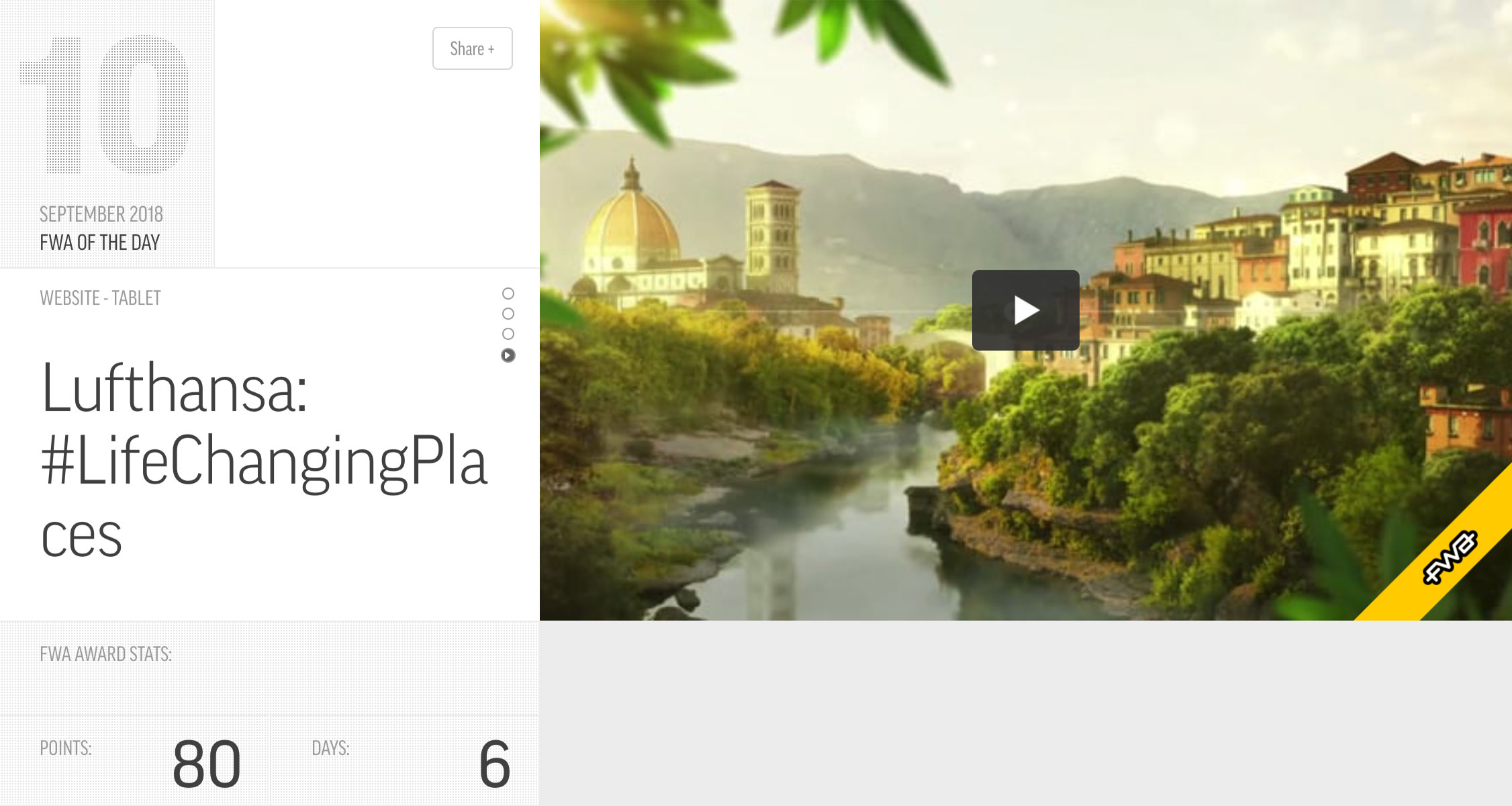The image size is (1512, 806).
Task: Select the video slide indicator with play icon
Action: coord(508,355)
